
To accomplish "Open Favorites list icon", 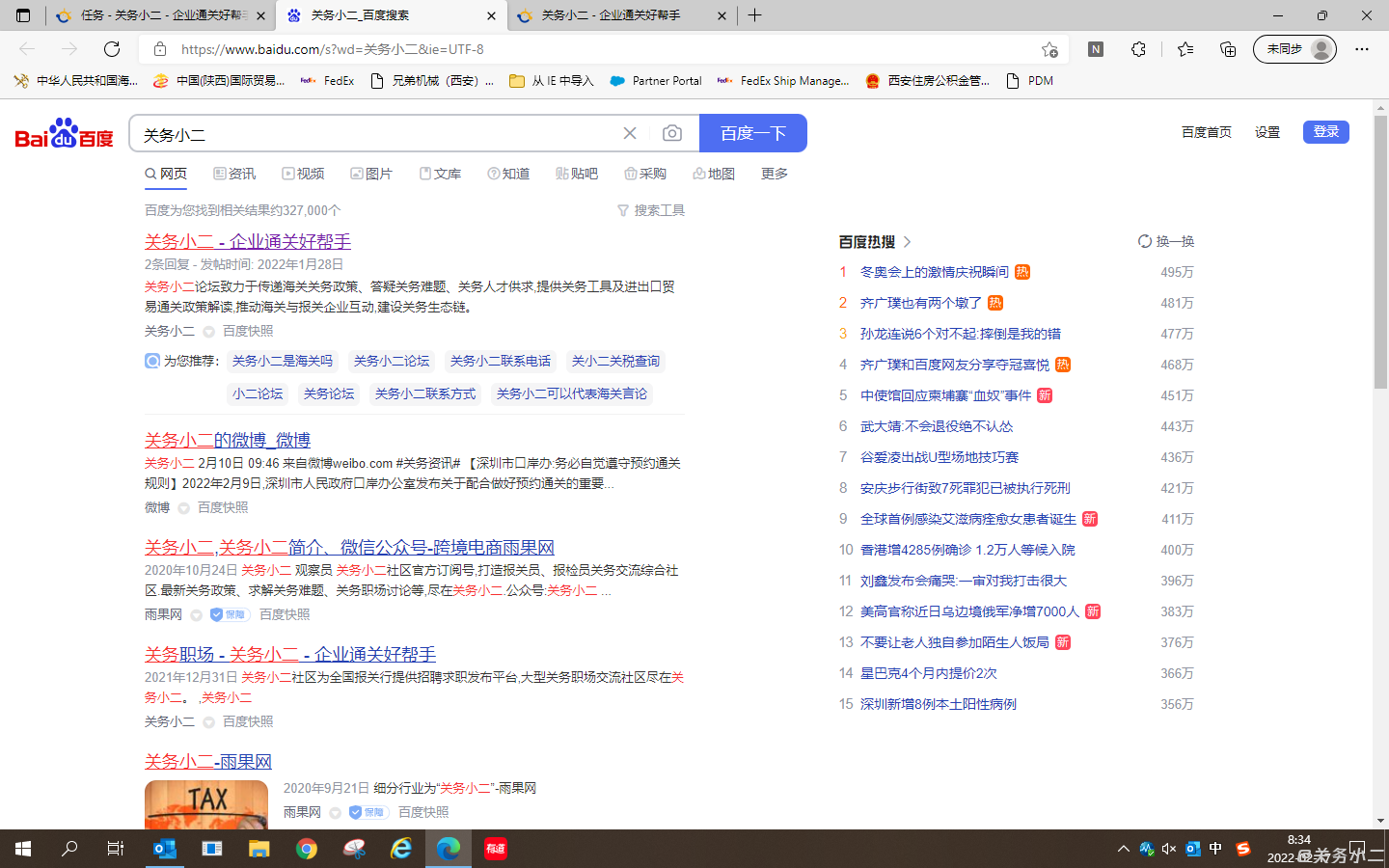I will [x=1185, y=49].
